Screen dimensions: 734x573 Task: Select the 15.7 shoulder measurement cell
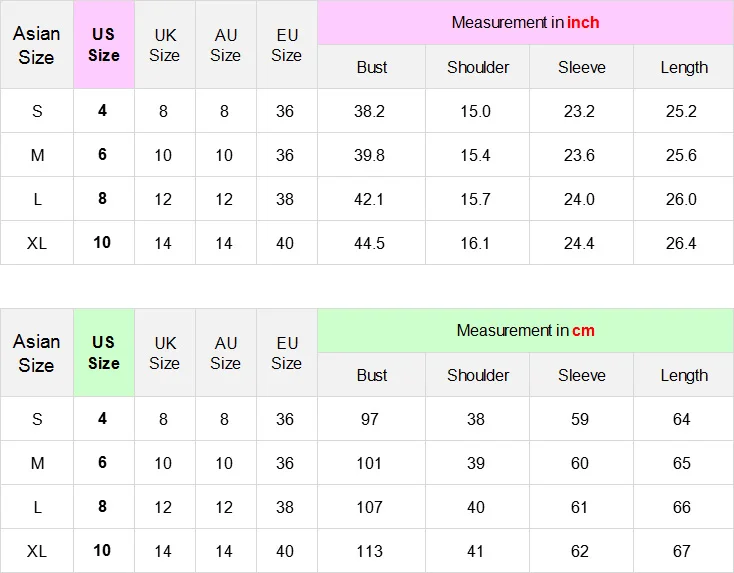(477, 199)
